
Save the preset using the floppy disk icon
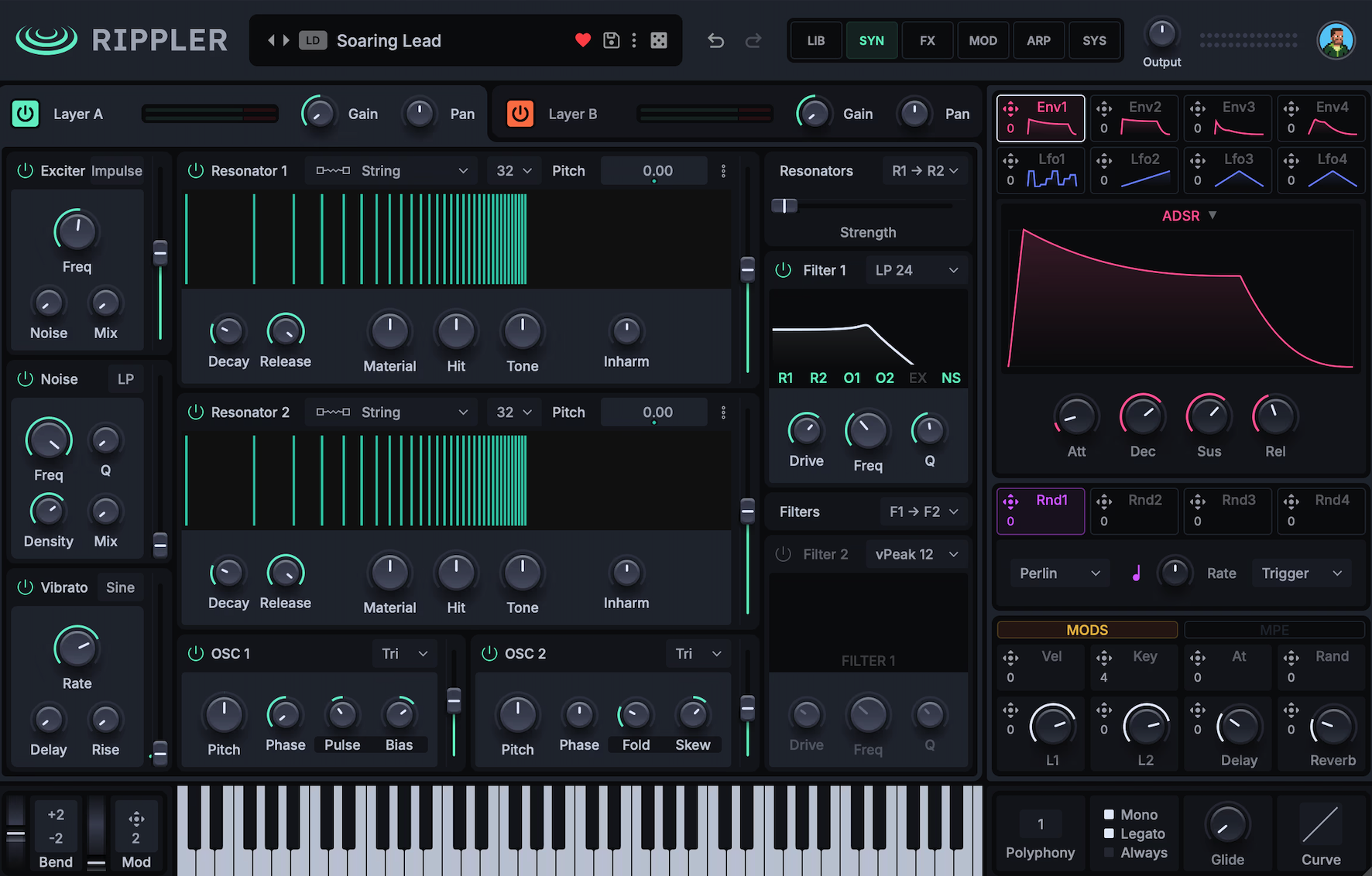tap(612, 40)
